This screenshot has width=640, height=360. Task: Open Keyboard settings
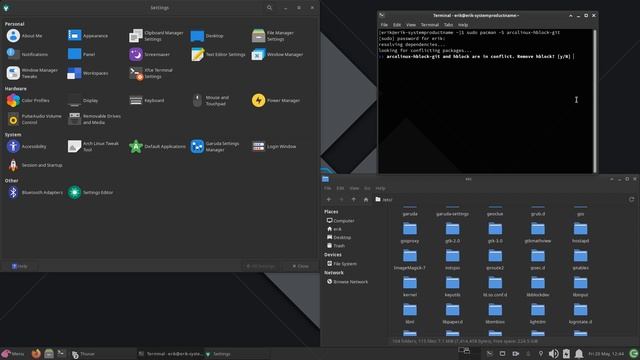tap(147, 100)
